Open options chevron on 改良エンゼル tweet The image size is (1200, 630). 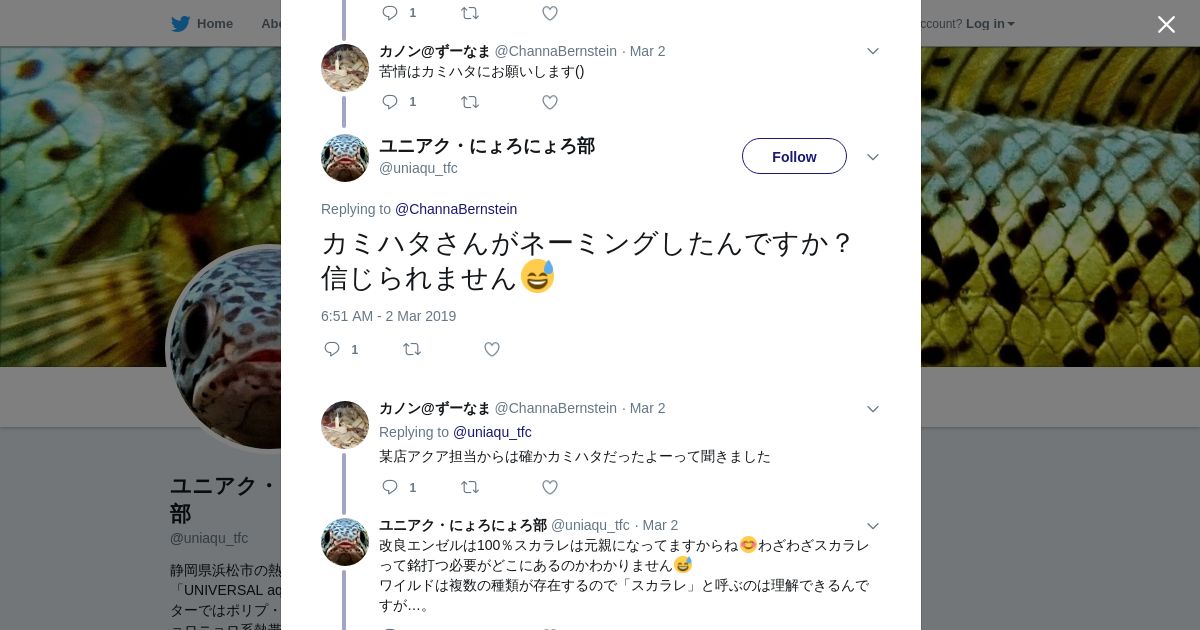tap(872, 526)
